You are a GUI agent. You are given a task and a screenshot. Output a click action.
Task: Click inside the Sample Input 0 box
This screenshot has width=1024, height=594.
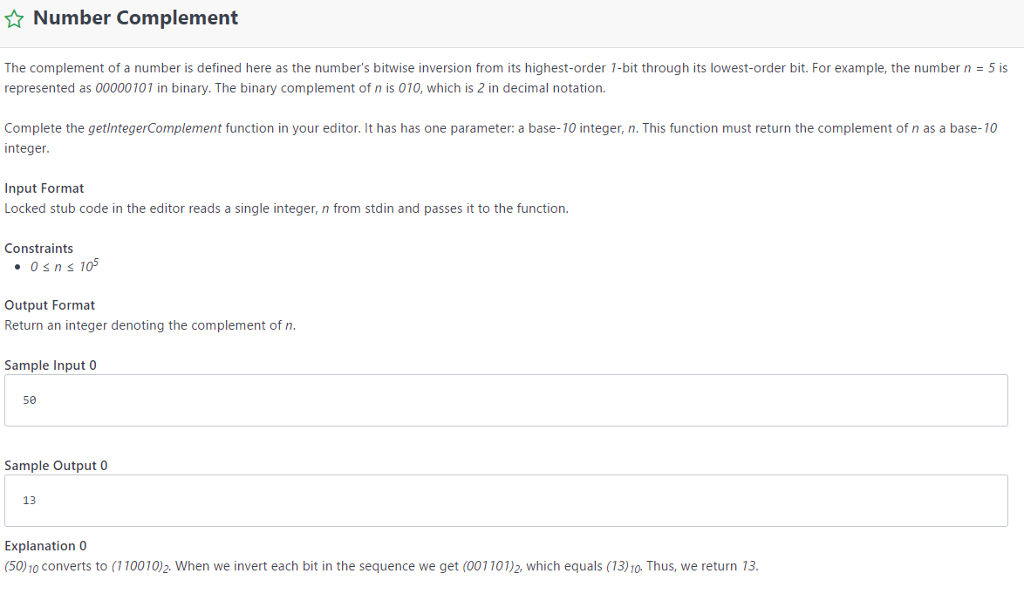point(505,400)
